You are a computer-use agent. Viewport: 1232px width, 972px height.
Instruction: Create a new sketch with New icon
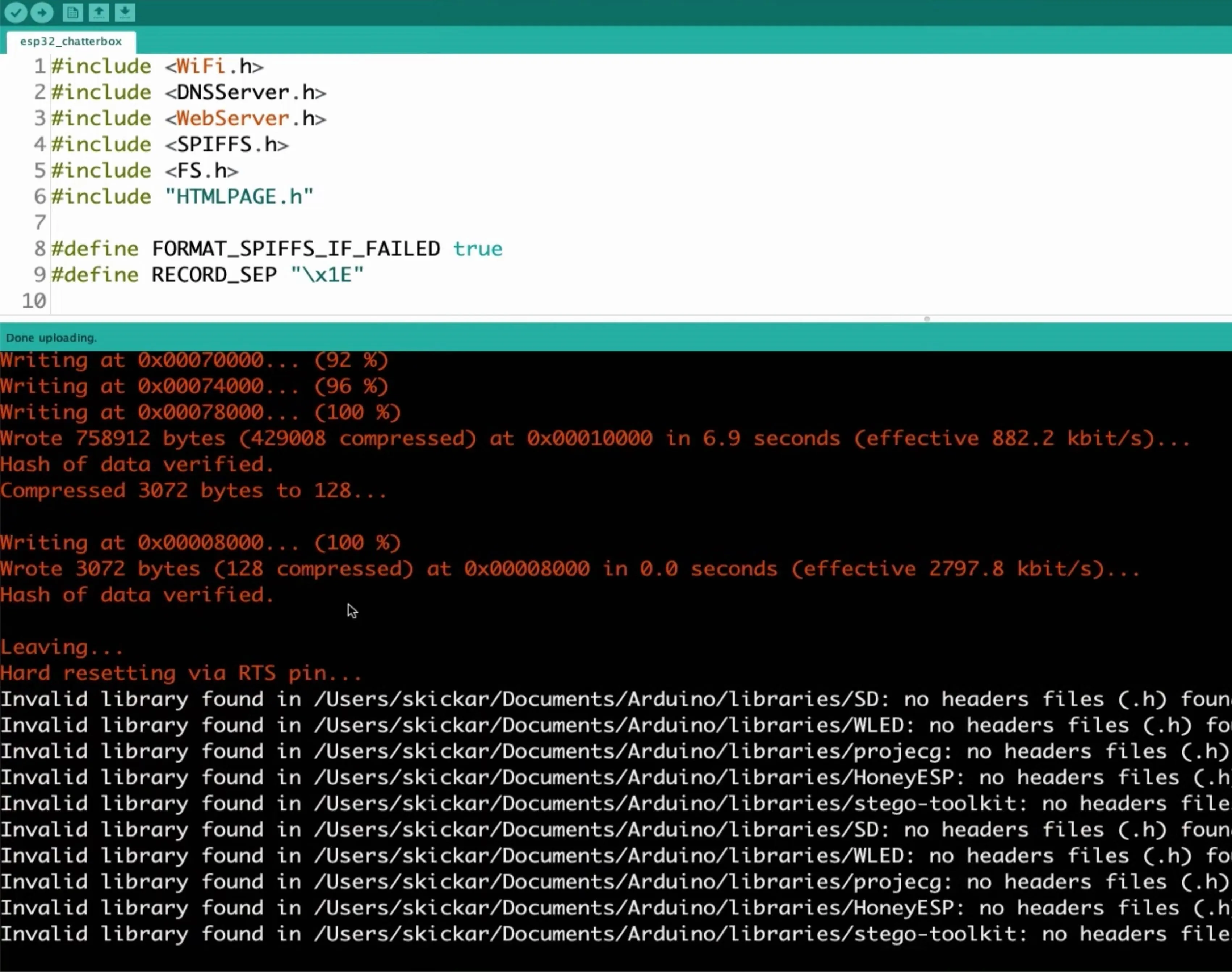click(x=72, y=12)
